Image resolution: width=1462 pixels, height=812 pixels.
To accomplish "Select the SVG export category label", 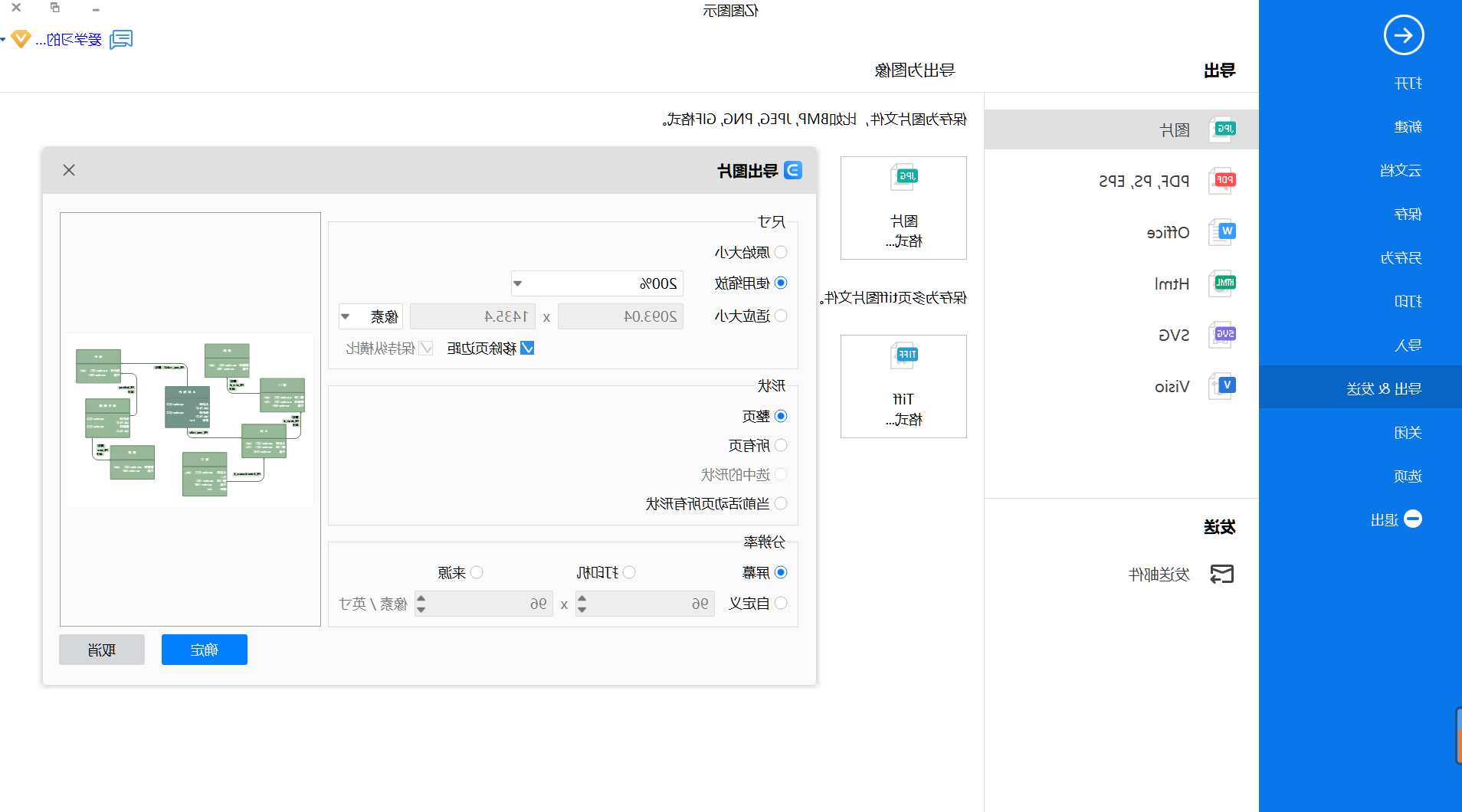I will click(x=1174, y=336).
